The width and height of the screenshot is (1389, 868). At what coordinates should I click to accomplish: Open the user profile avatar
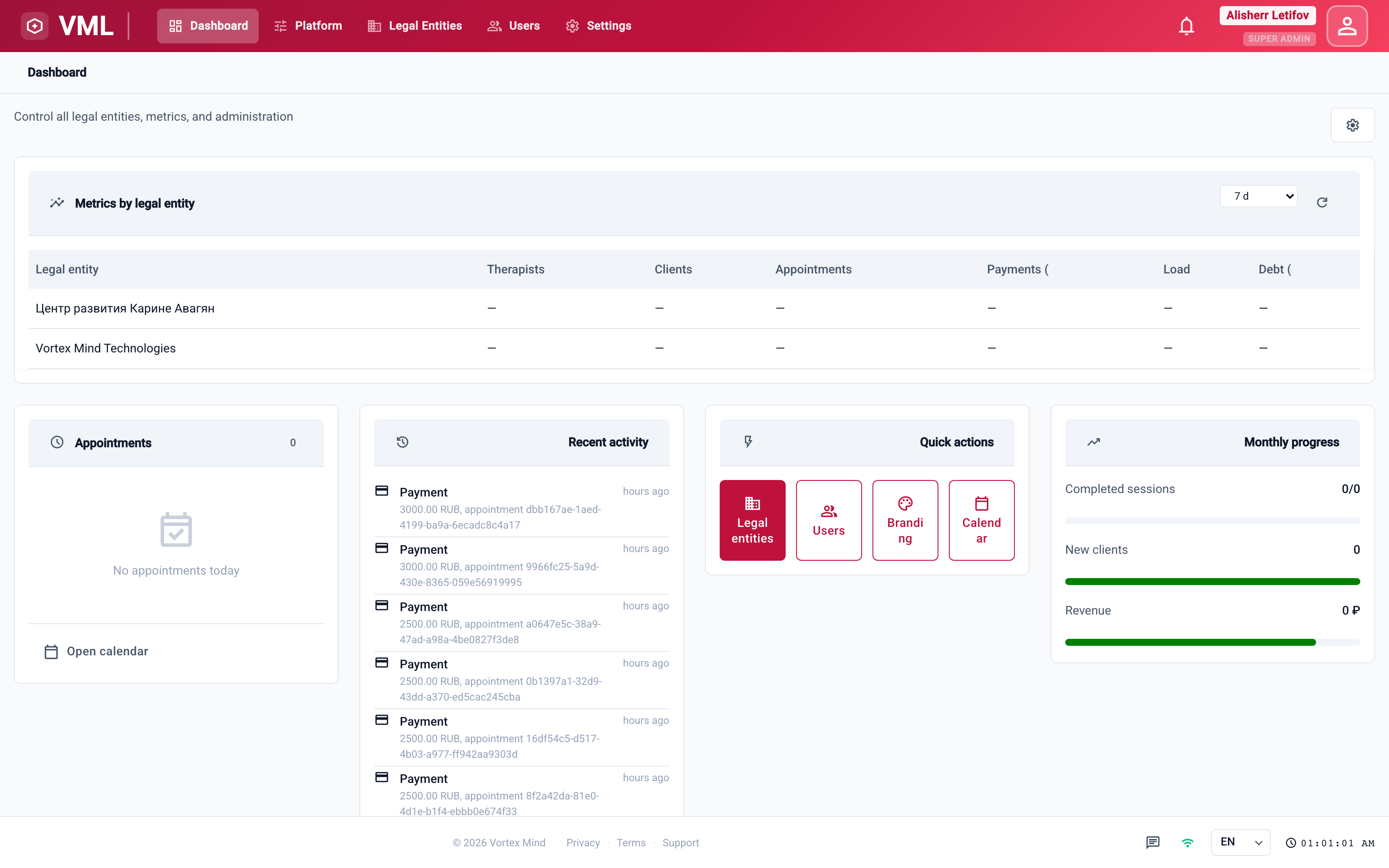pyautogui.click(x=1347, y=26)
